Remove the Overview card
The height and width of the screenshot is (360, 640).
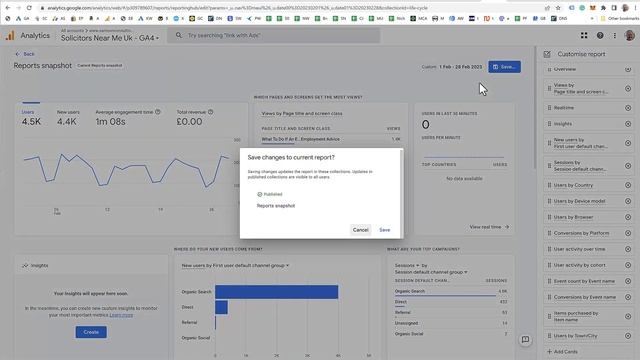click(628, 69)
